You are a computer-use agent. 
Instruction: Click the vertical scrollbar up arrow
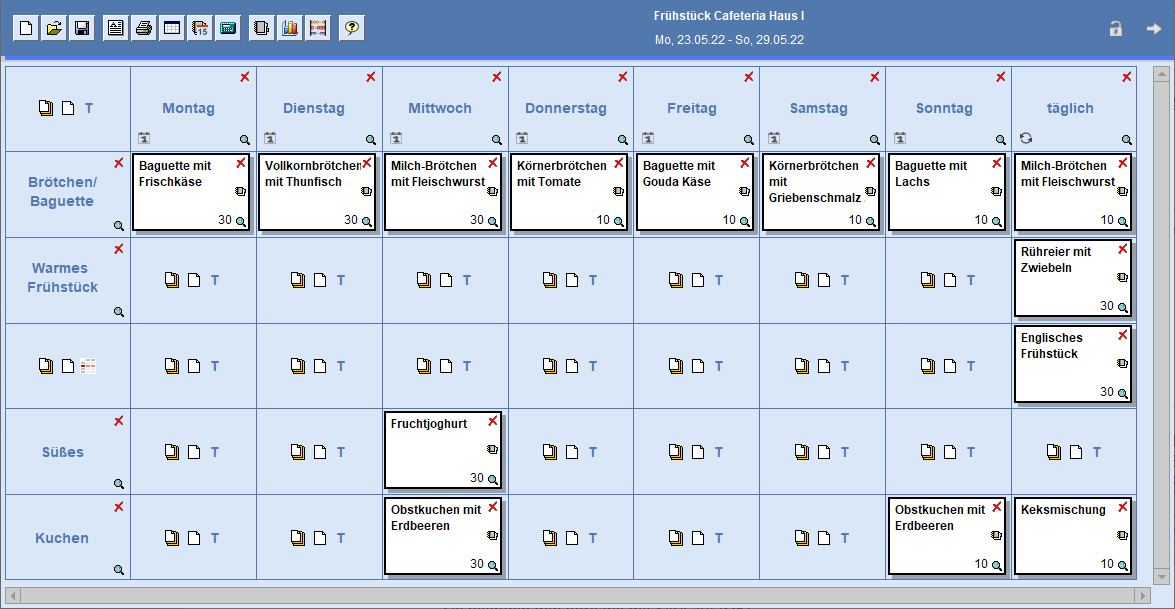[x=1162, y=74]
